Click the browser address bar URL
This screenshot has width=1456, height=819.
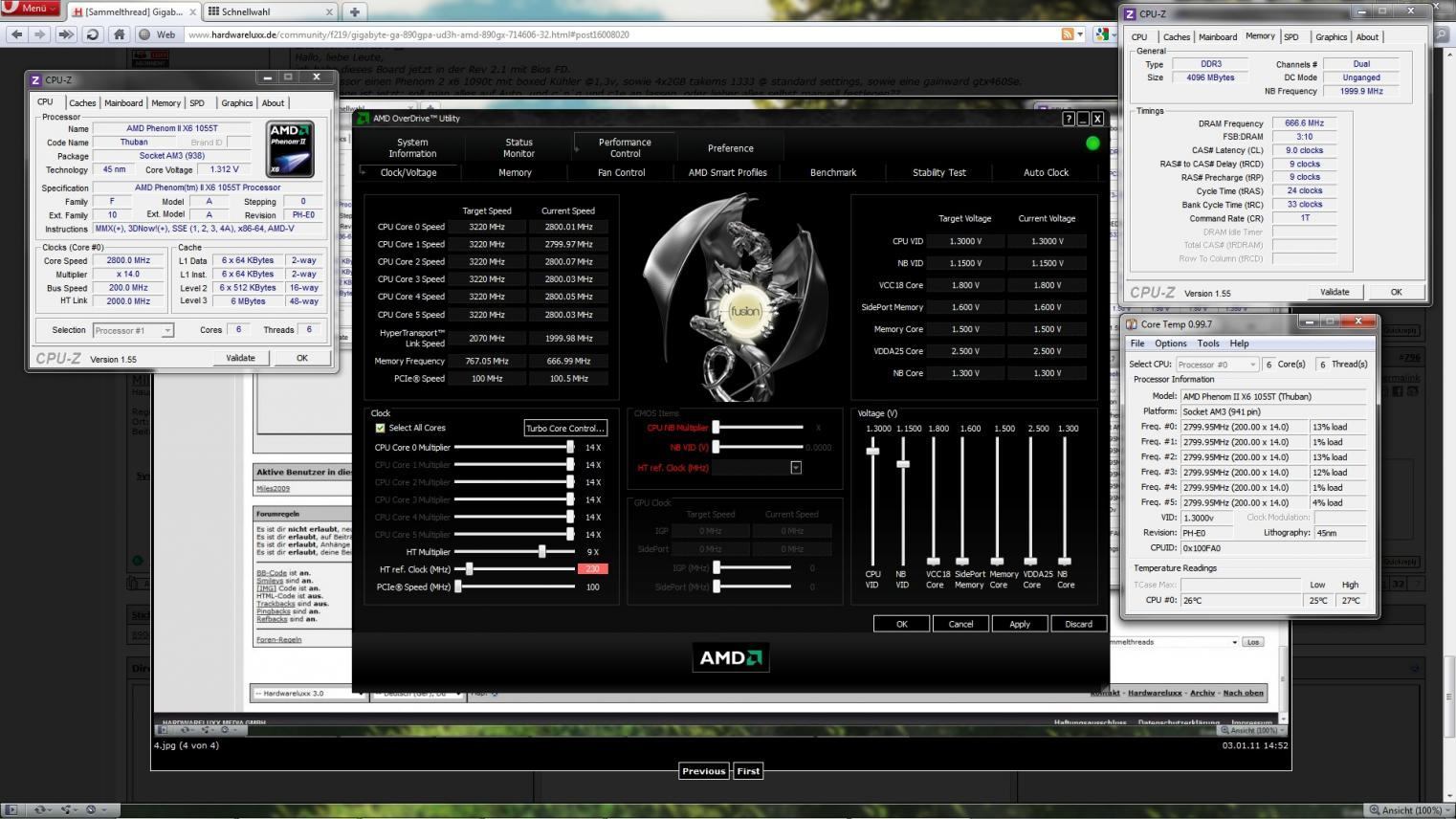pos(408,34)
